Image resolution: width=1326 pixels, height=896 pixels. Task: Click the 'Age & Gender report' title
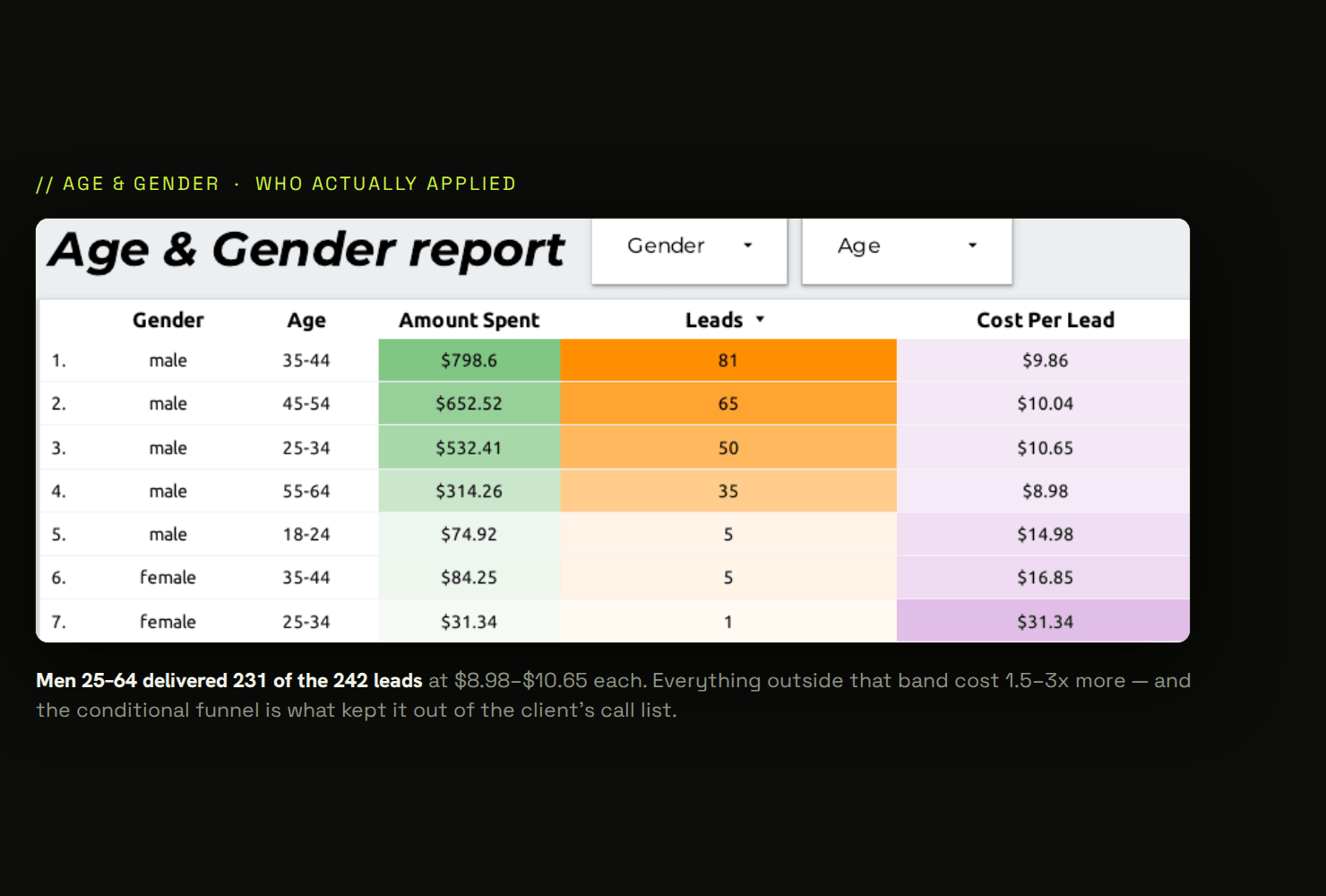(306, 250)
